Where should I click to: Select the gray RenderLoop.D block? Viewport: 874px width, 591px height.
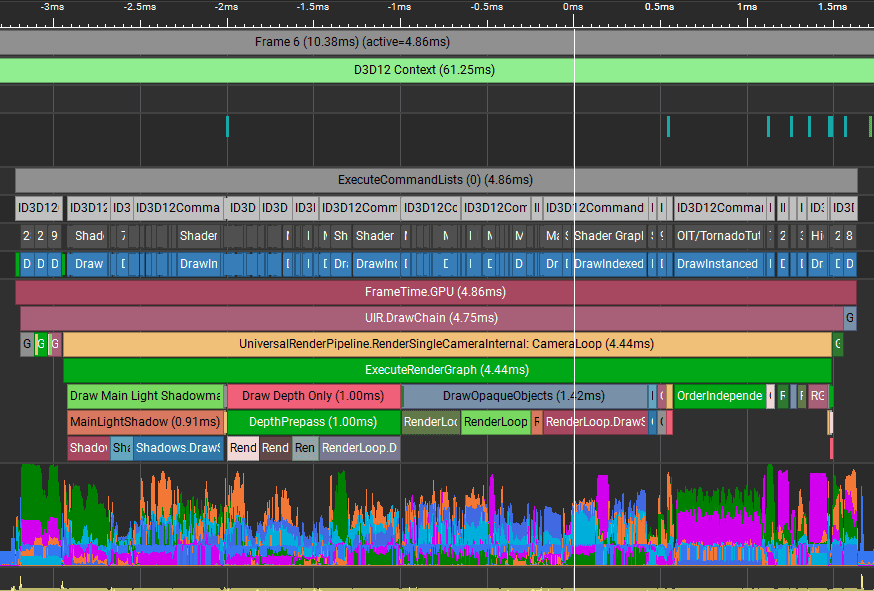[x=359, y=448]
